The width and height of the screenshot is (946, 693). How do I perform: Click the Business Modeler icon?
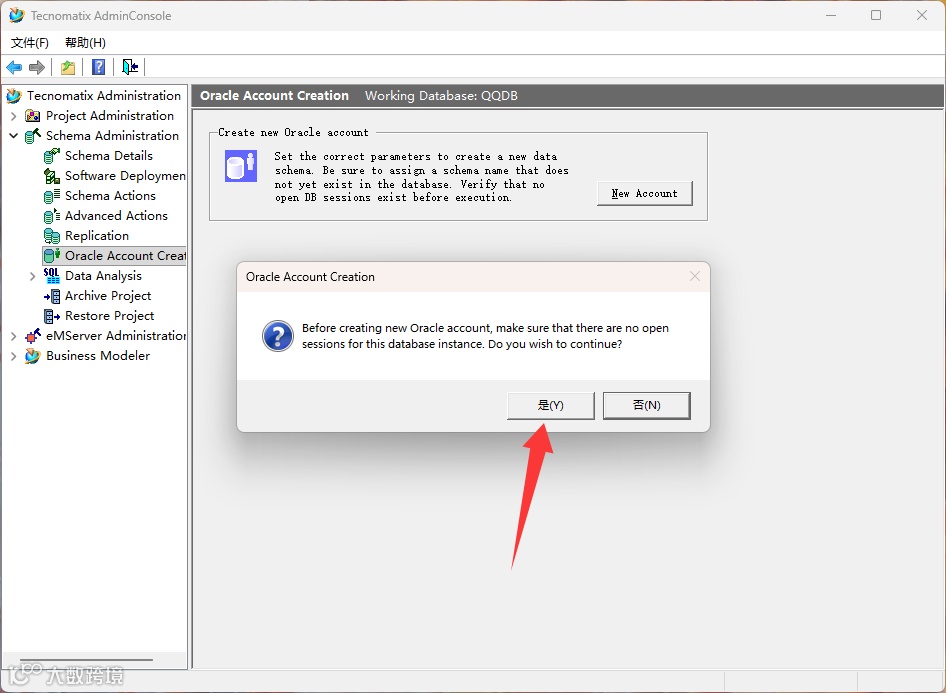pos(33,356)
